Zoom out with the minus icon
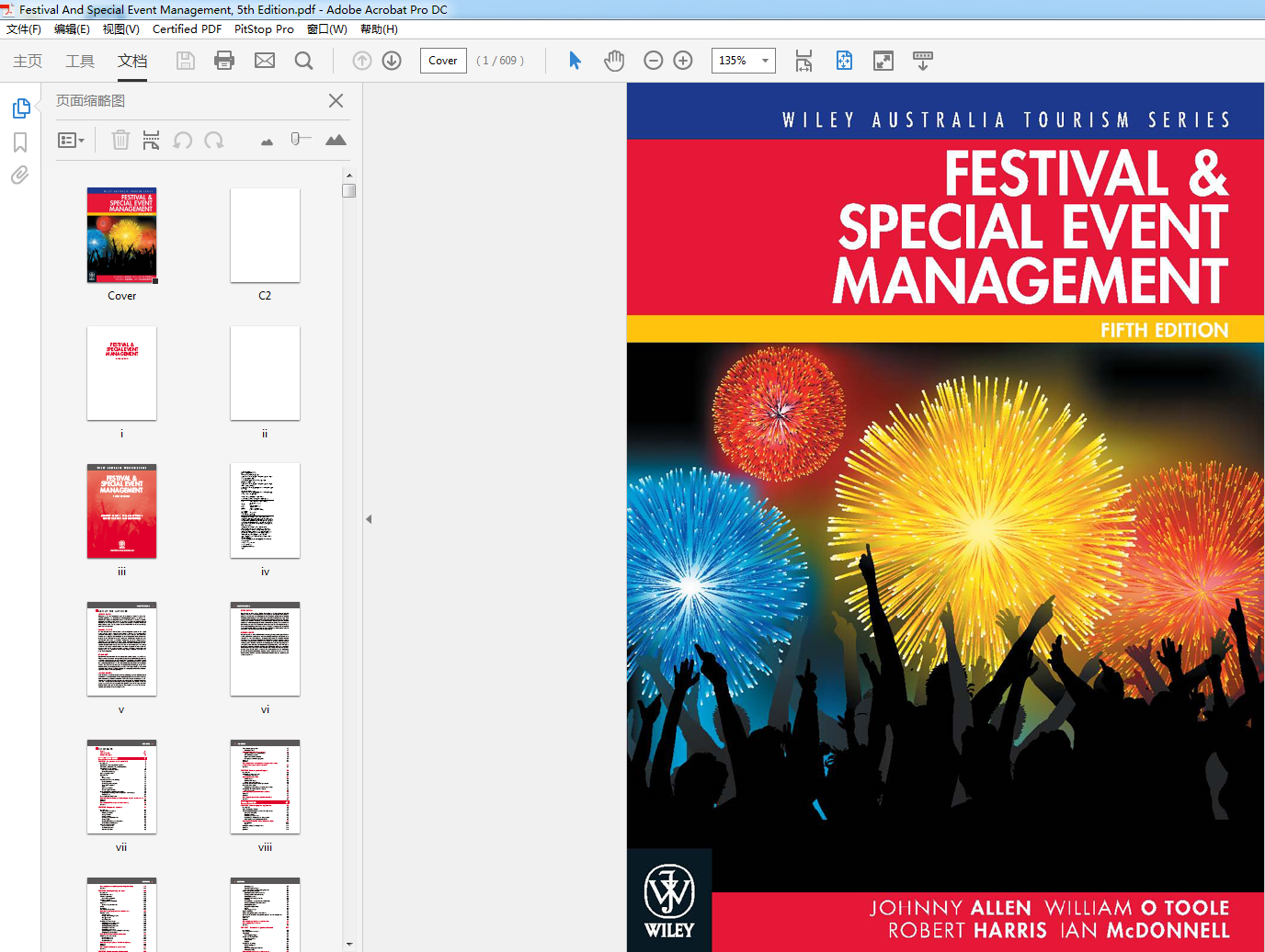Image resolution: width=1265 pixels, height=952 pixels. point(654,61)
